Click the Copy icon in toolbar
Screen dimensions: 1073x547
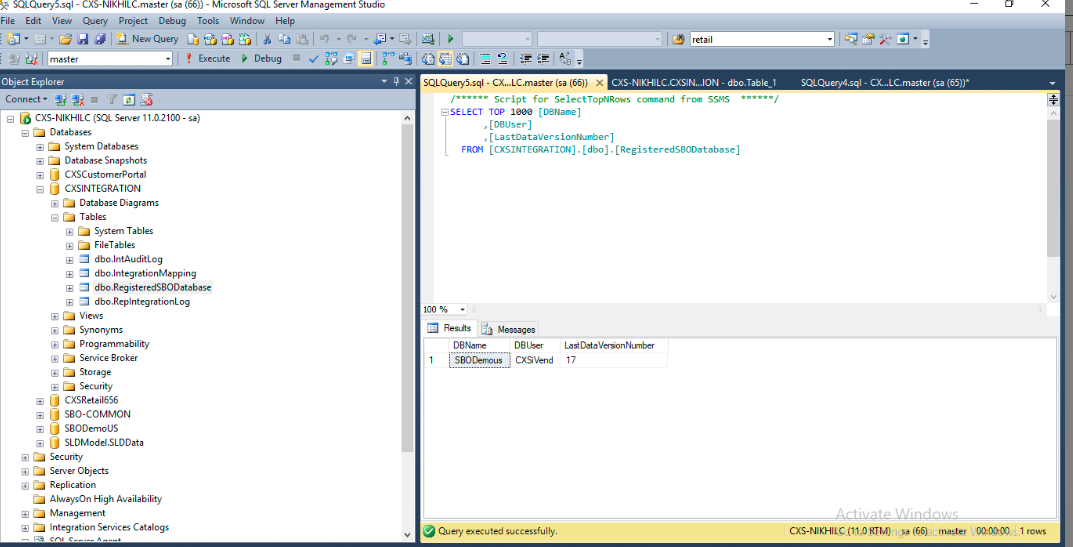click(x=284, y=39)
